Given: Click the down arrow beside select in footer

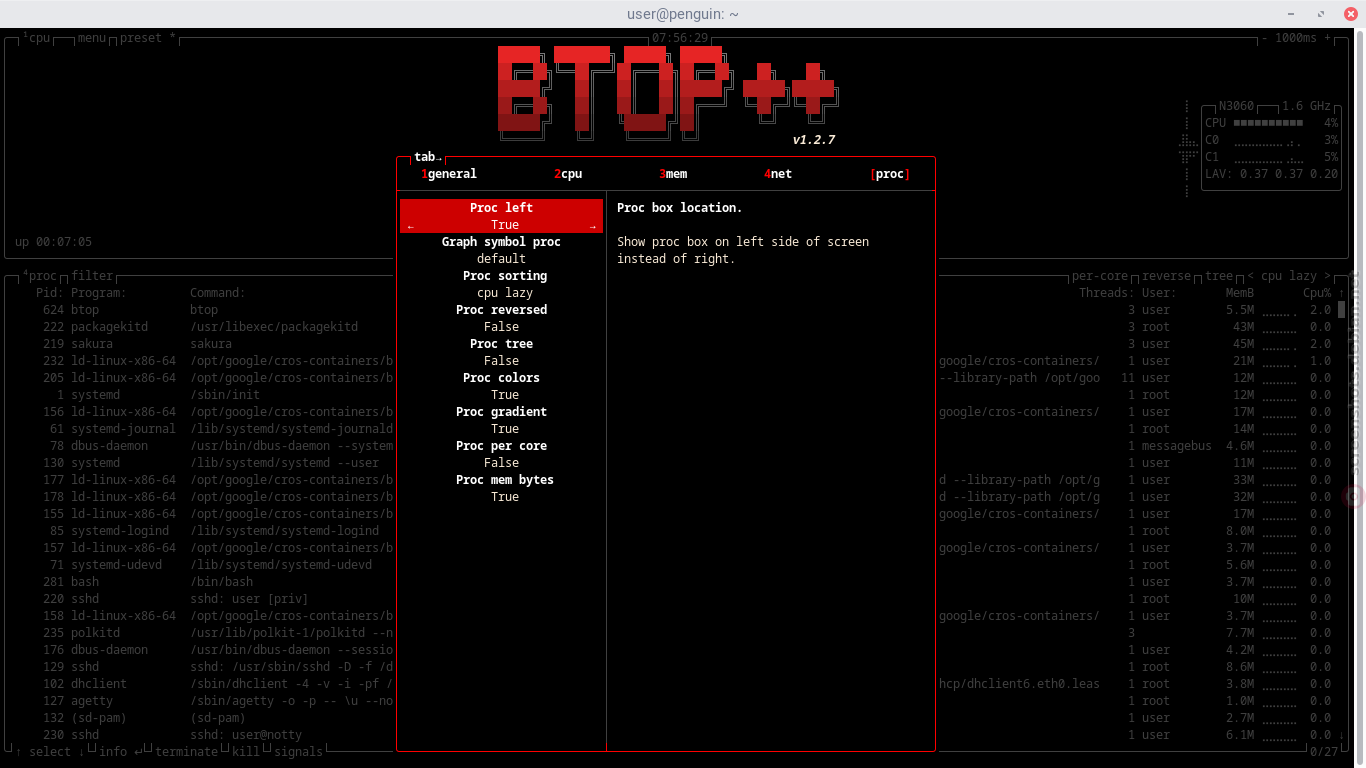Looking at the screenshot, I should tap(82, 751).
